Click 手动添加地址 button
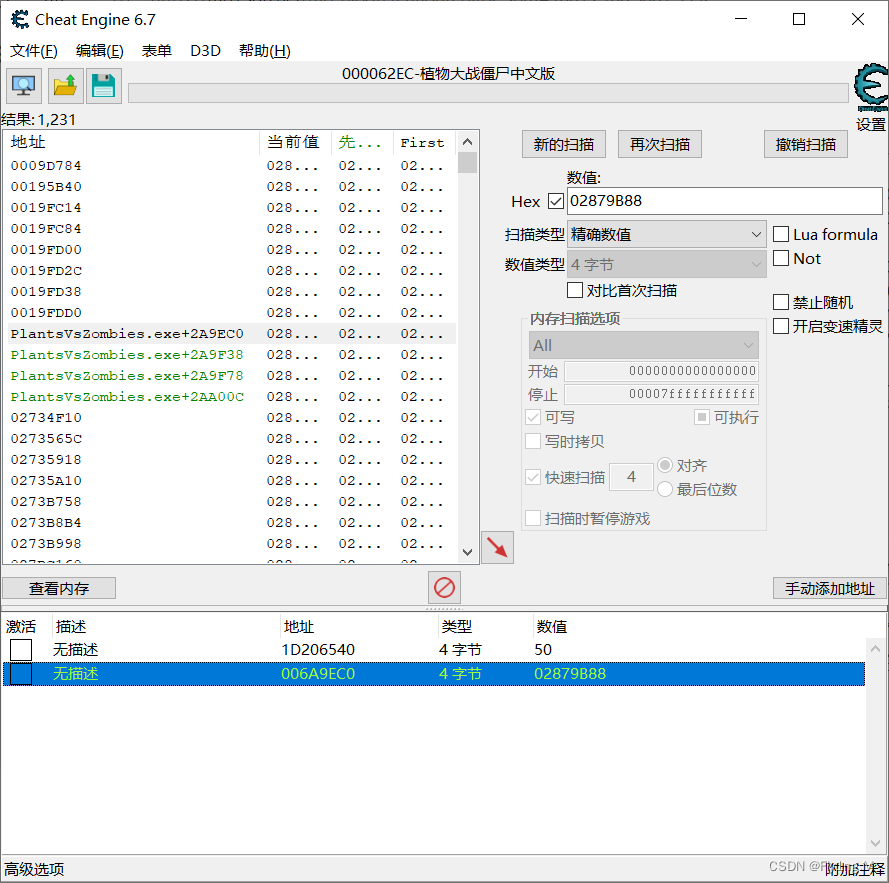This screenshot has height=883, width=889. (829, 588)
